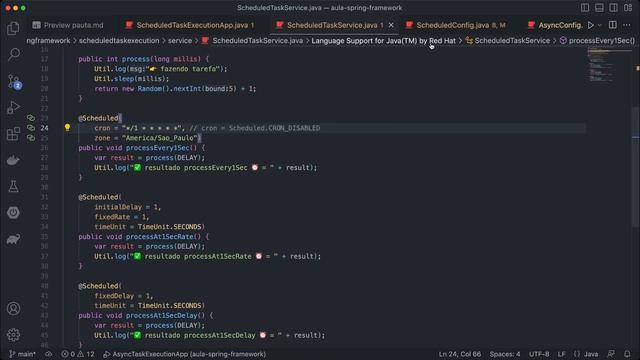Viewport: 640px width, 360px height.
Task: Click the minimap code overview
Action: coord(609,65)
